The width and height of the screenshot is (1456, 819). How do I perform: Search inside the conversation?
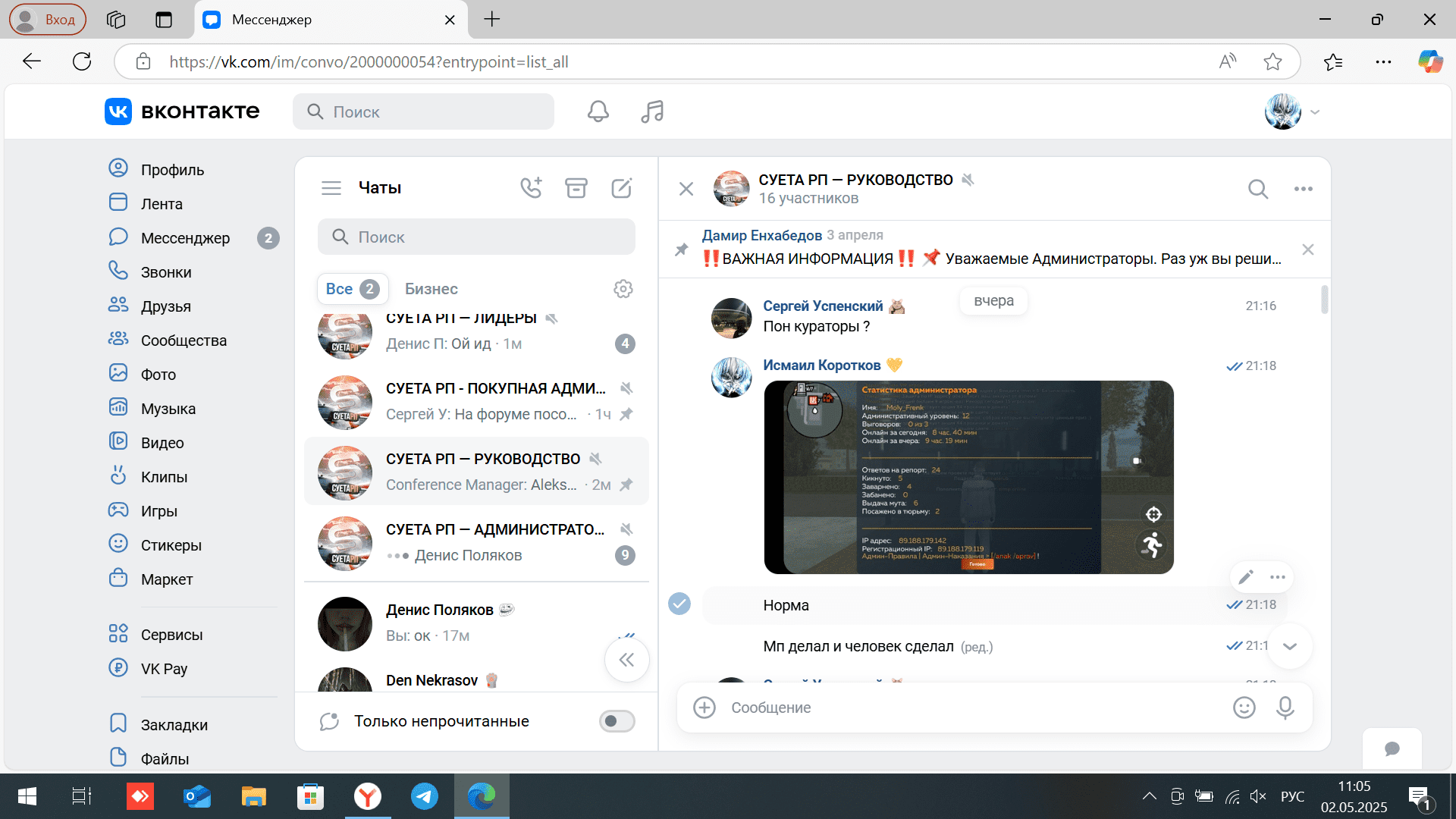tap(1258, 189)
